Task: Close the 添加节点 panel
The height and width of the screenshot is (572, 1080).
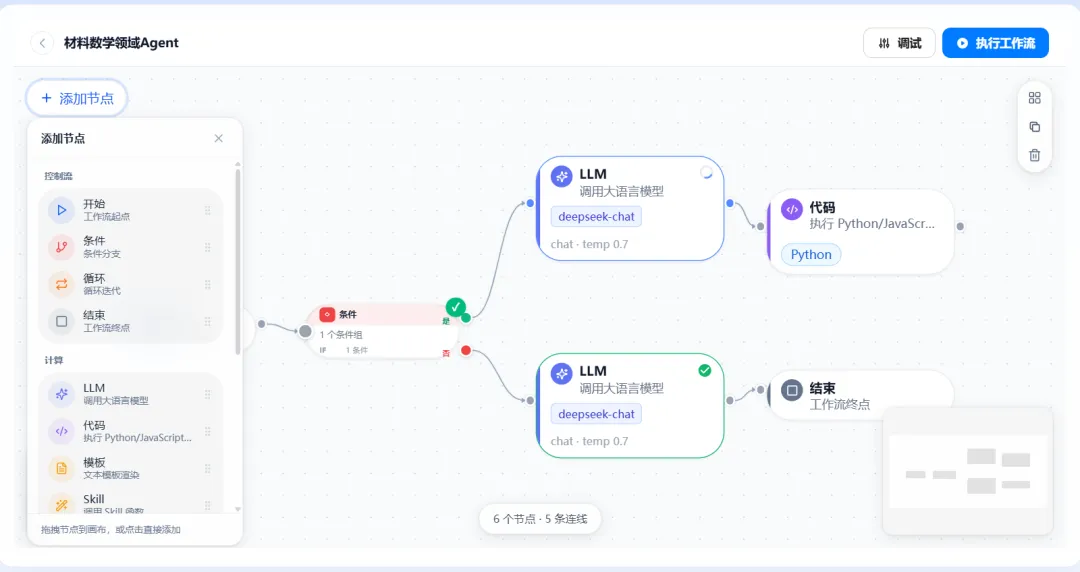Action: [x=218, y=139]
